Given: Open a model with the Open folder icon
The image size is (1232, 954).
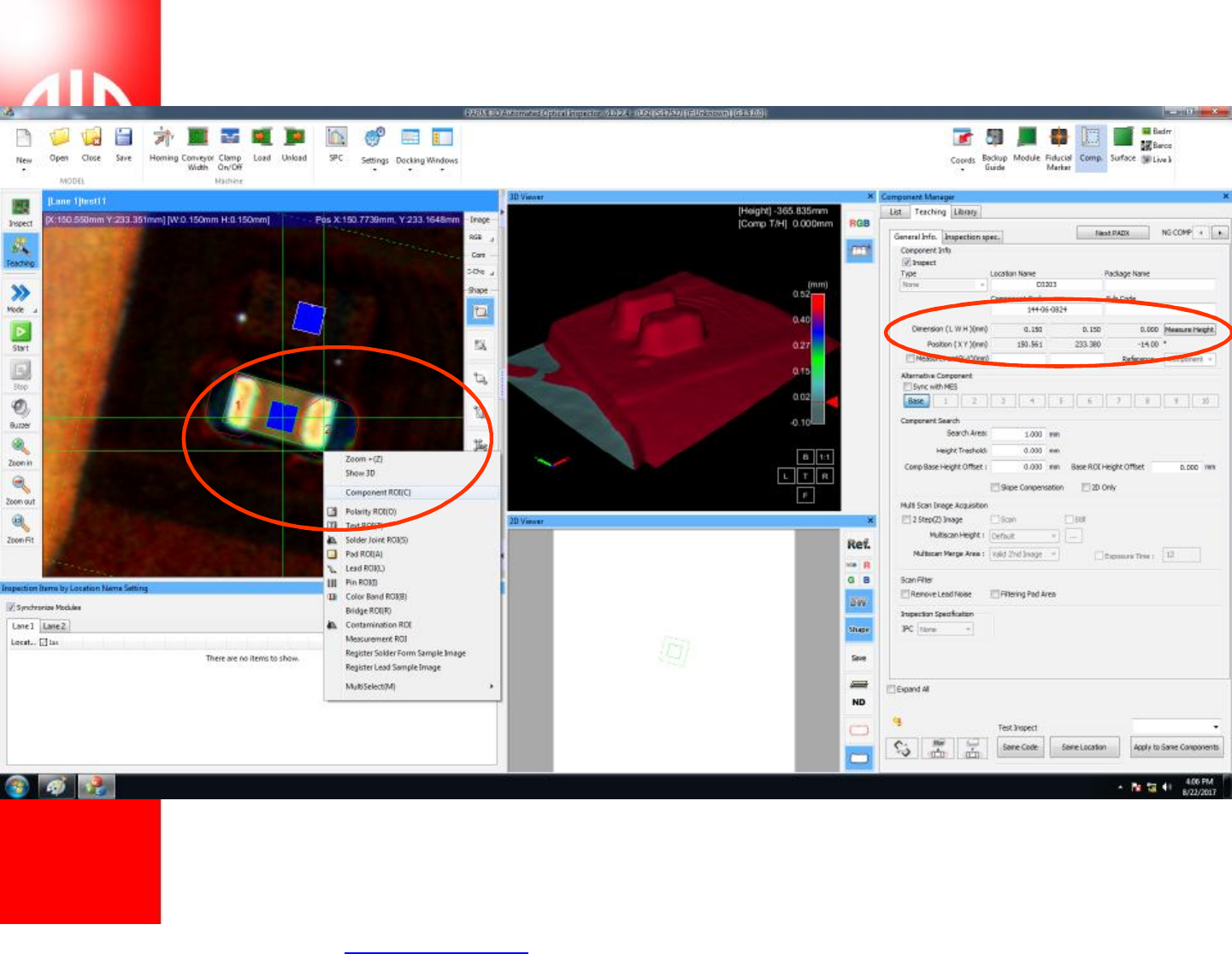Looking at the screenshot, I should pos(59,138).
